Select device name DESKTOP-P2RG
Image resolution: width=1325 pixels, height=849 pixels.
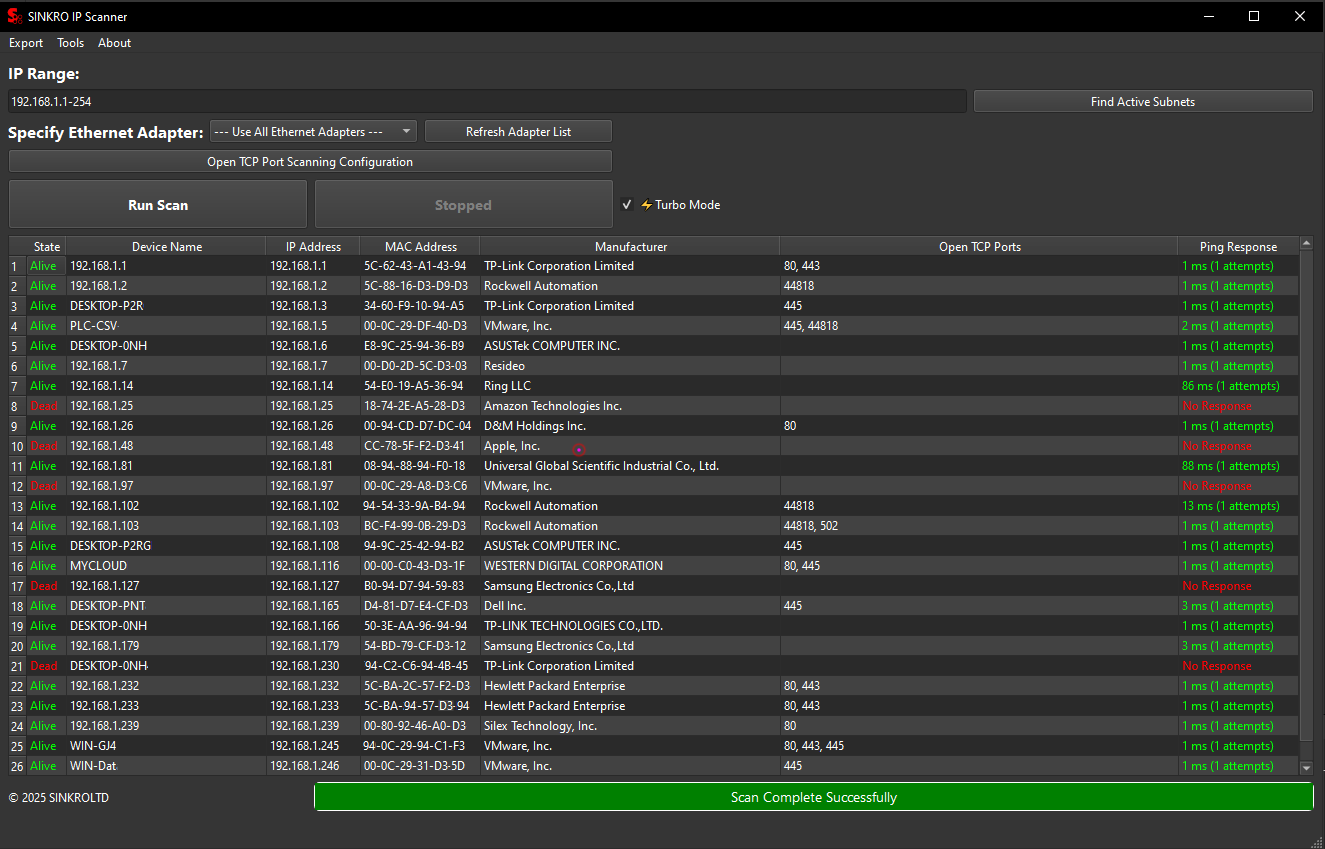[x=110, y=546]
